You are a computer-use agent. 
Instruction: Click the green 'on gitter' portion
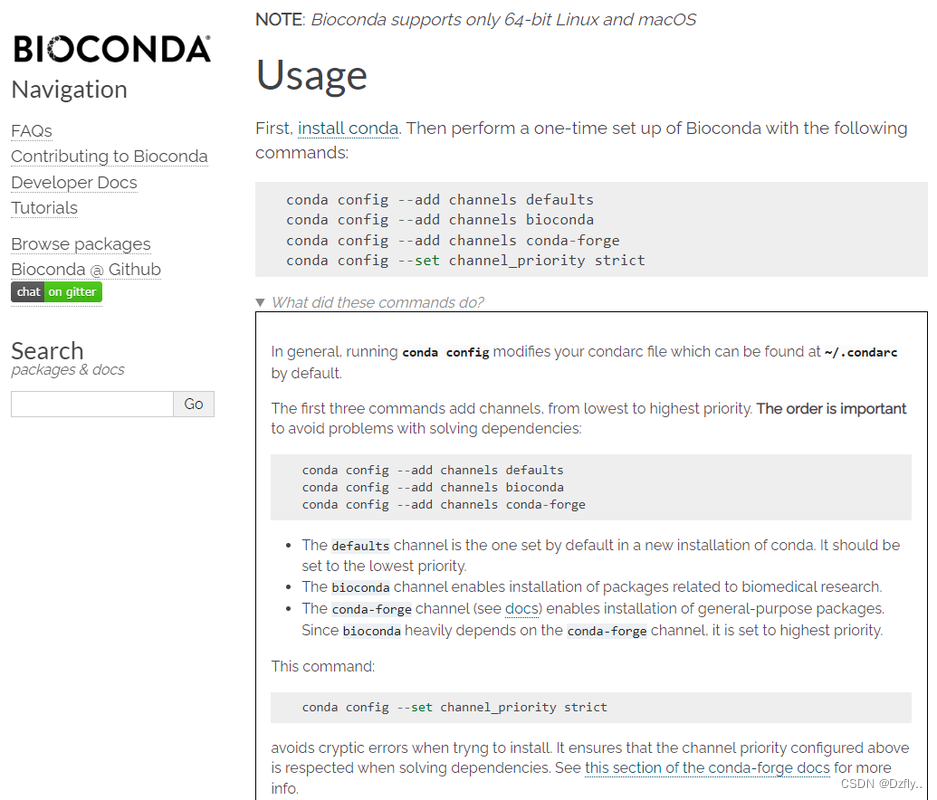point(71,292)
